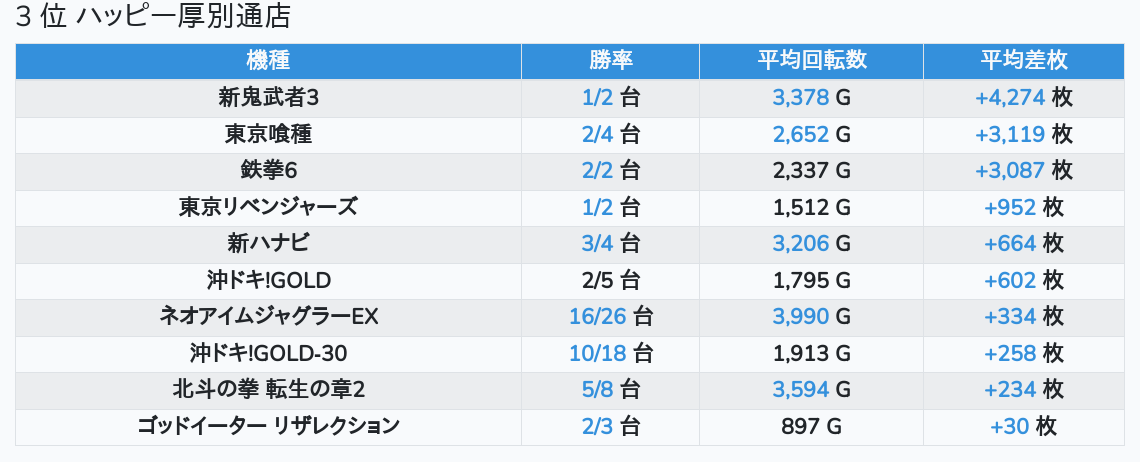Select the ネオアイムジャグラーEX row

[x=268, y=317]
